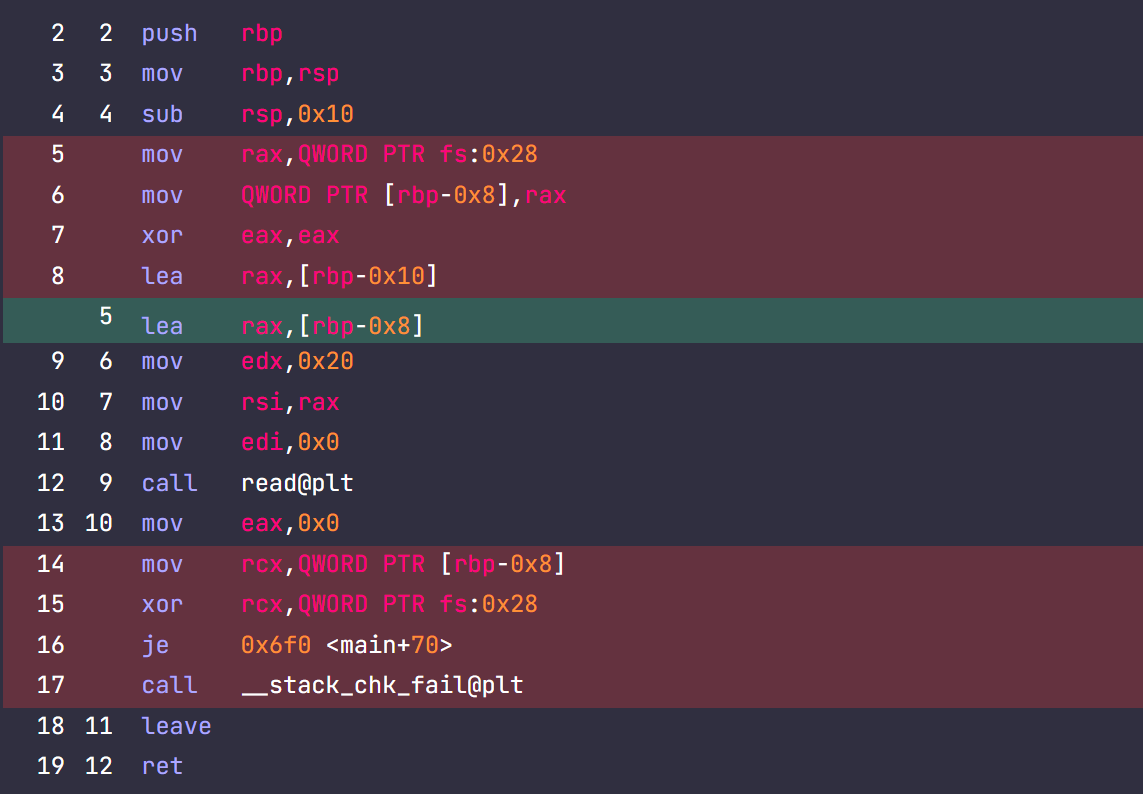The height and width of the screenshot is (794, 1143).
Task: Click the __stack_chk_fail@plt symbol
Action: coord(382,685)
